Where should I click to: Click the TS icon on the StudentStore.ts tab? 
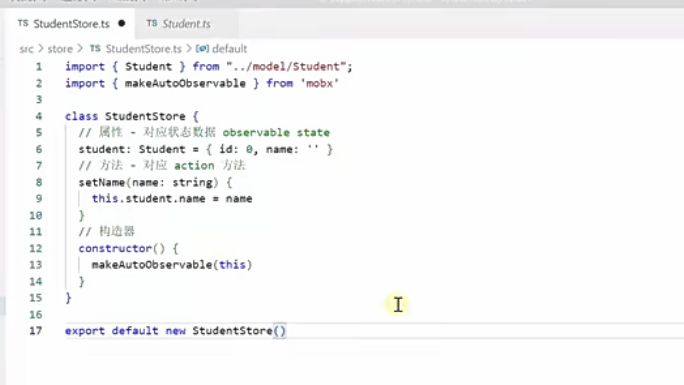pos(23,23)
